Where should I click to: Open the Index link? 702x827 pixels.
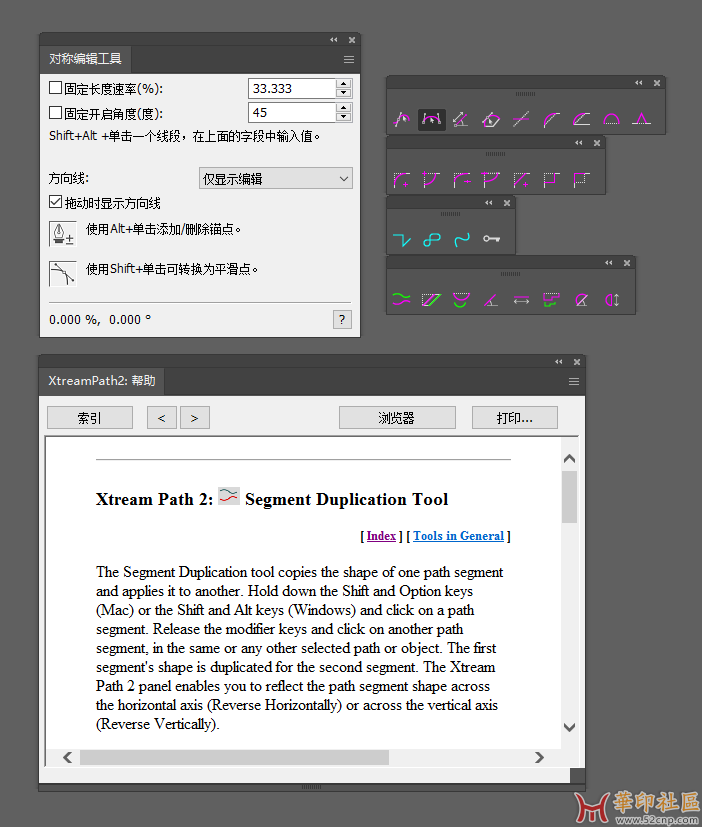pyautogui.click(x=381, y=536)
